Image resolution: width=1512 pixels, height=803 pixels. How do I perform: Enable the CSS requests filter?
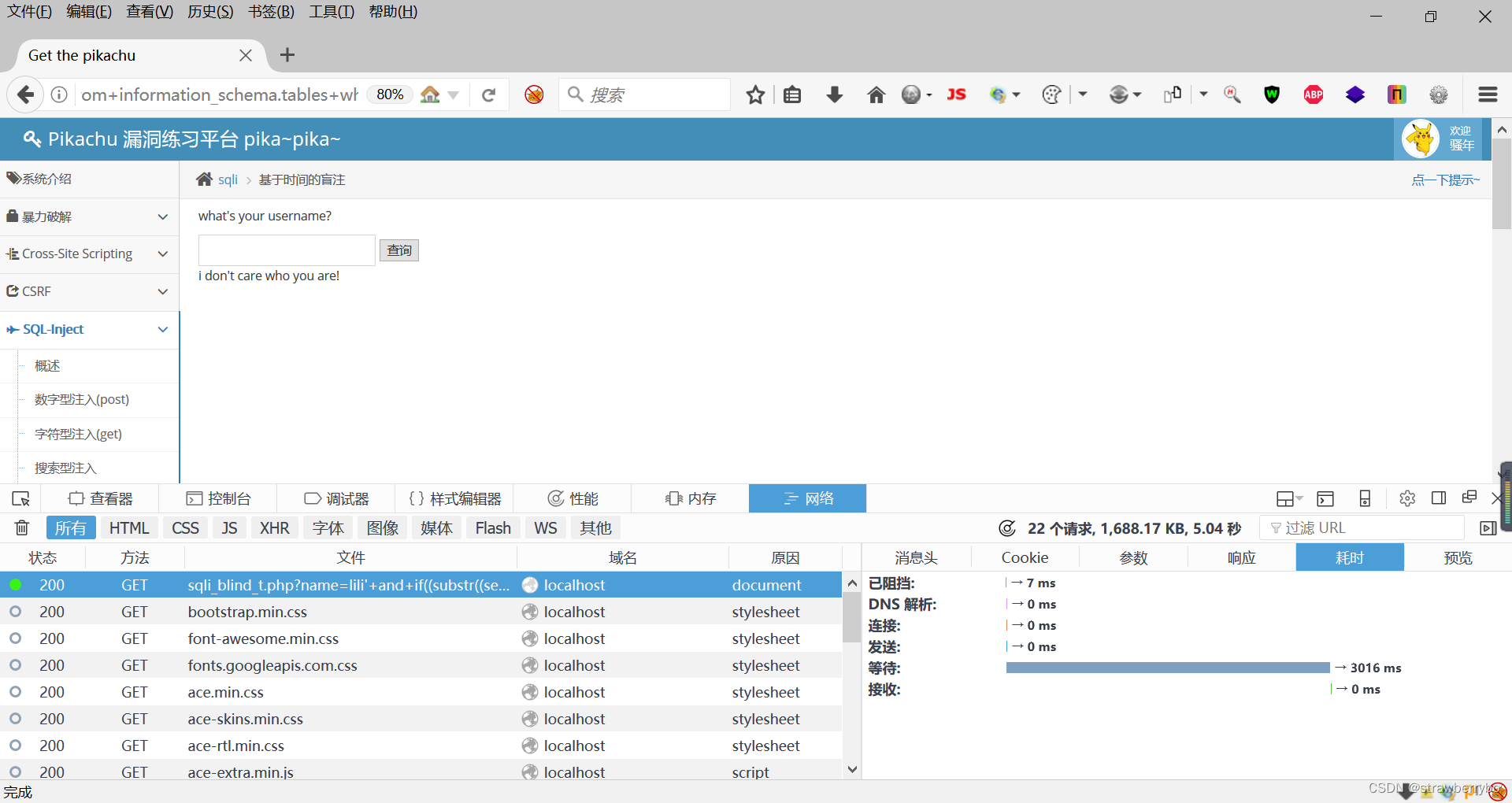pos(184,527)
